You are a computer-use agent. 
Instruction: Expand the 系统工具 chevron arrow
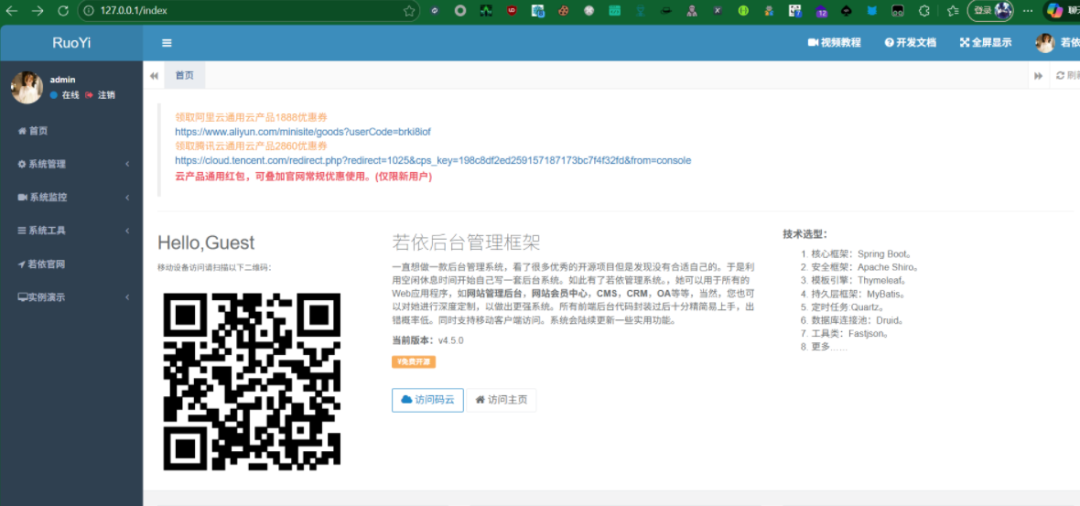point(127,231)
